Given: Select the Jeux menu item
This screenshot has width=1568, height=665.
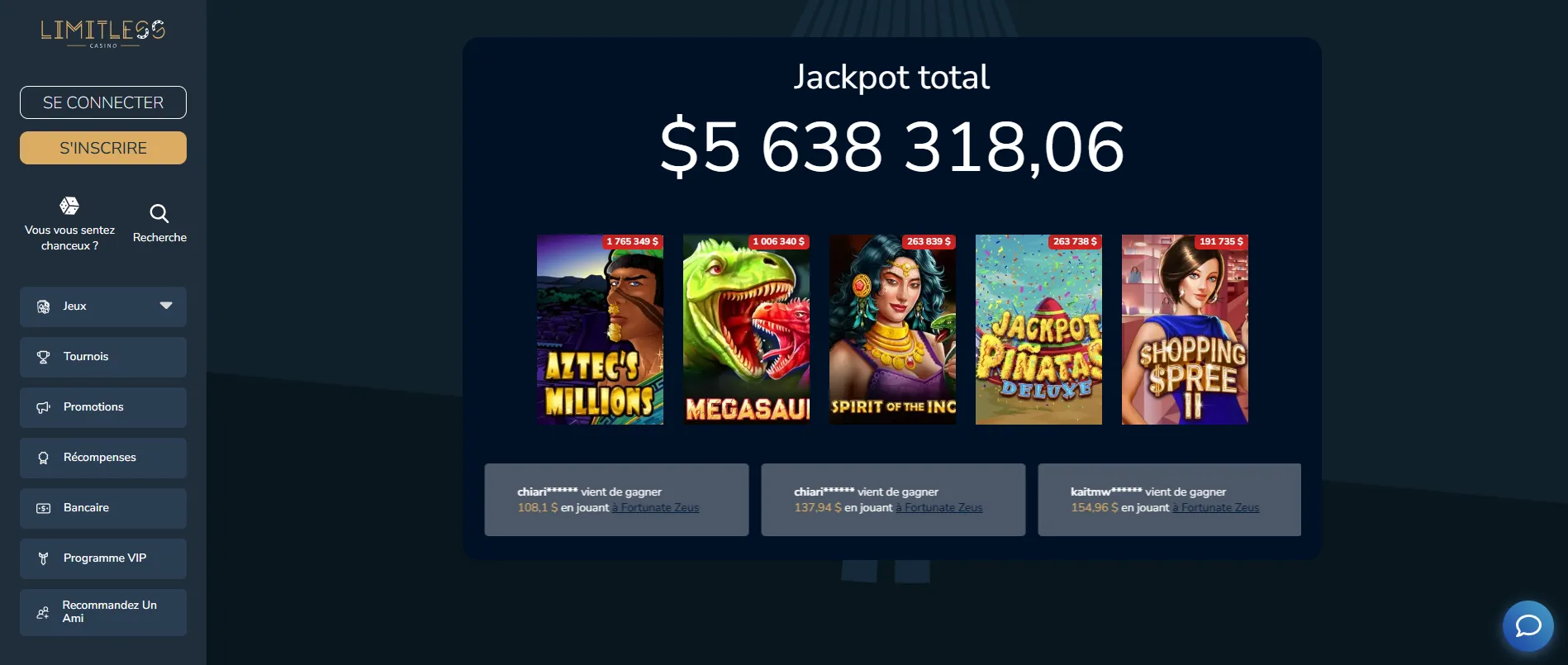Looking at the screenshot, I should point(75,306).
